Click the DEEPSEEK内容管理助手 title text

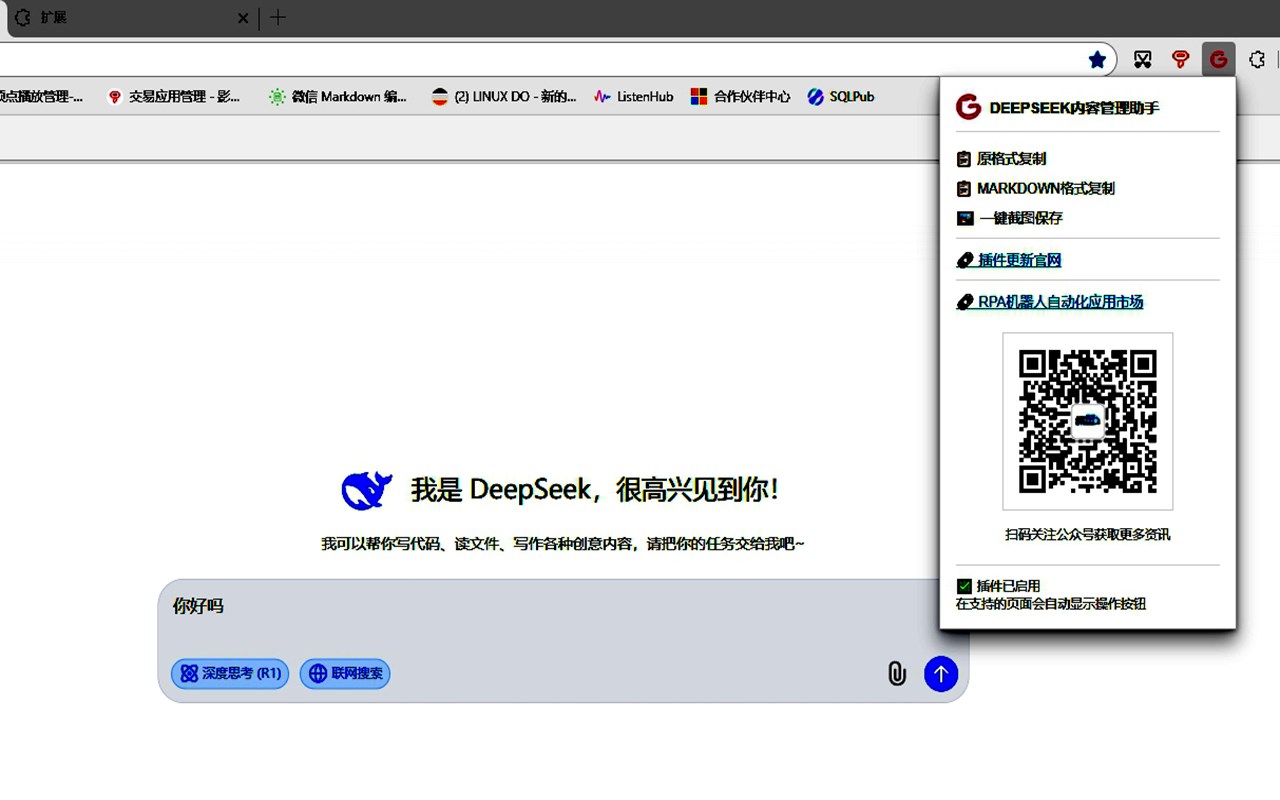click(1074, 108)
